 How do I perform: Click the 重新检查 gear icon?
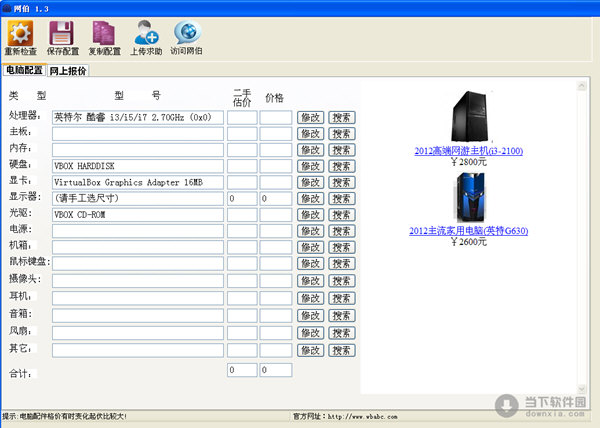20,33
